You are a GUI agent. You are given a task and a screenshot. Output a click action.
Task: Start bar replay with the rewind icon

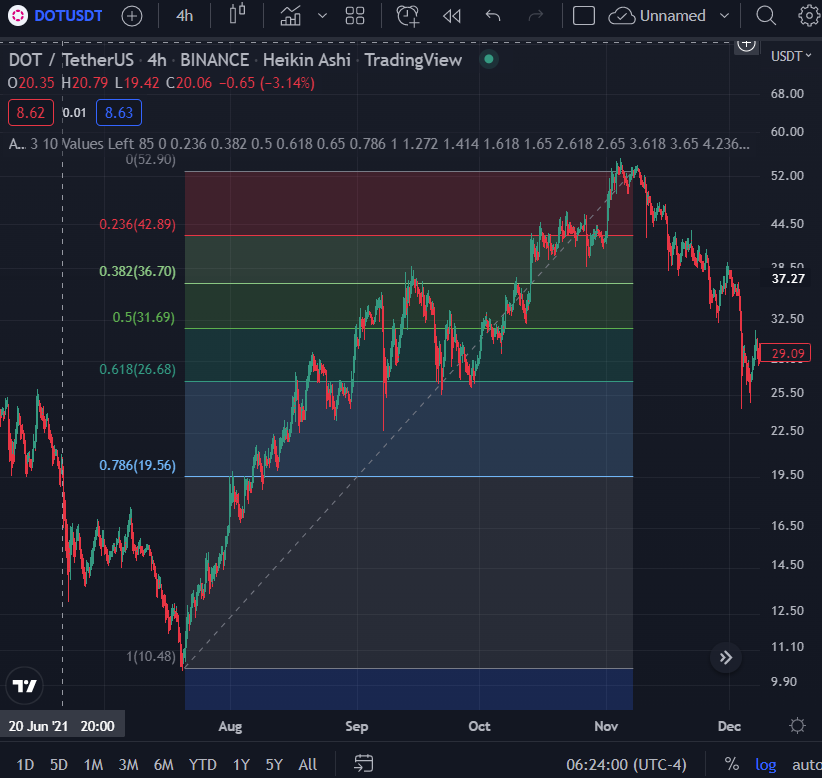(x=451, y=16)
